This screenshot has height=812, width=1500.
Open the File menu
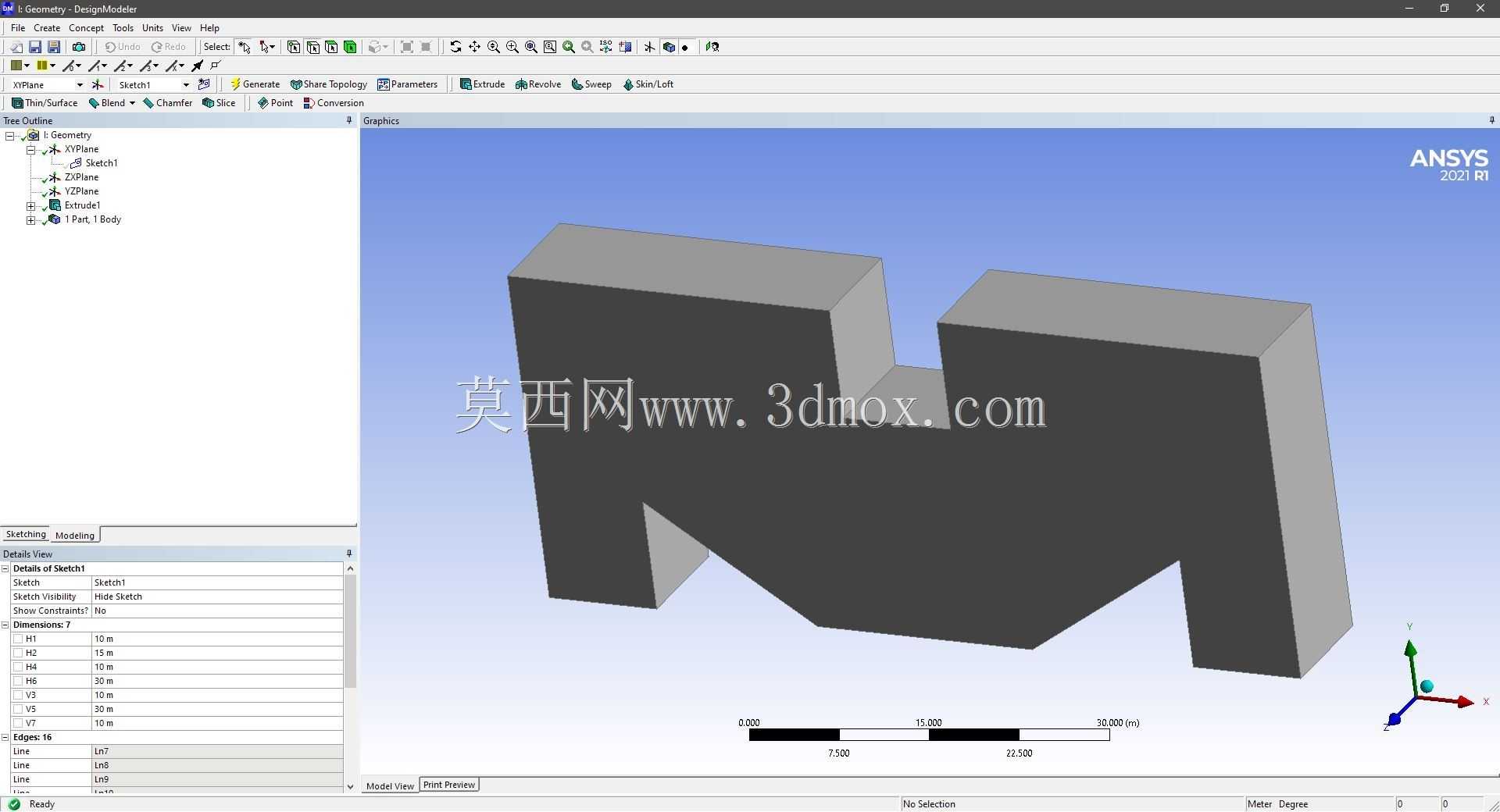(18, 27)
